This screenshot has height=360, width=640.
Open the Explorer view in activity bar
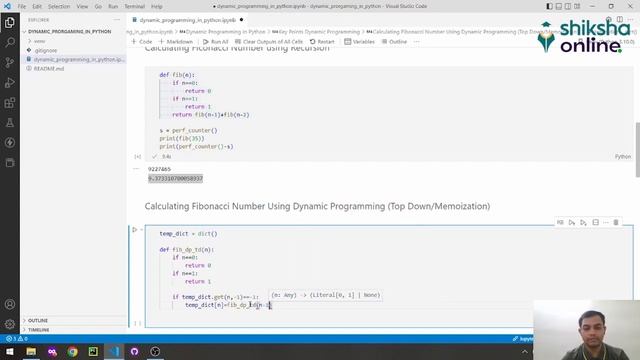[10, 22]
